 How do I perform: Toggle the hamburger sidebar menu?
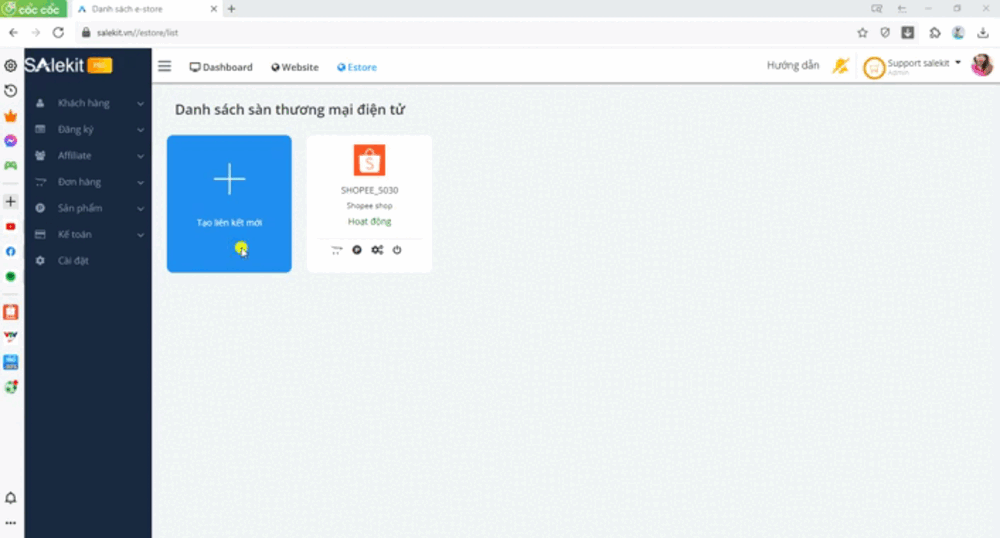pyautogui.click(x=165, y=67)
